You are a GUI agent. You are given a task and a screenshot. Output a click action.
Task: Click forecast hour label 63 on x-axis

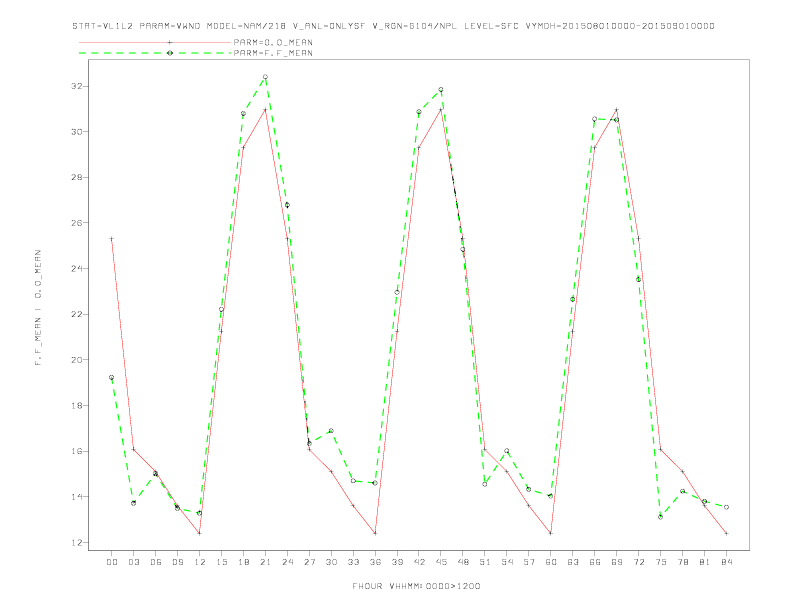(x=573, y=562)
